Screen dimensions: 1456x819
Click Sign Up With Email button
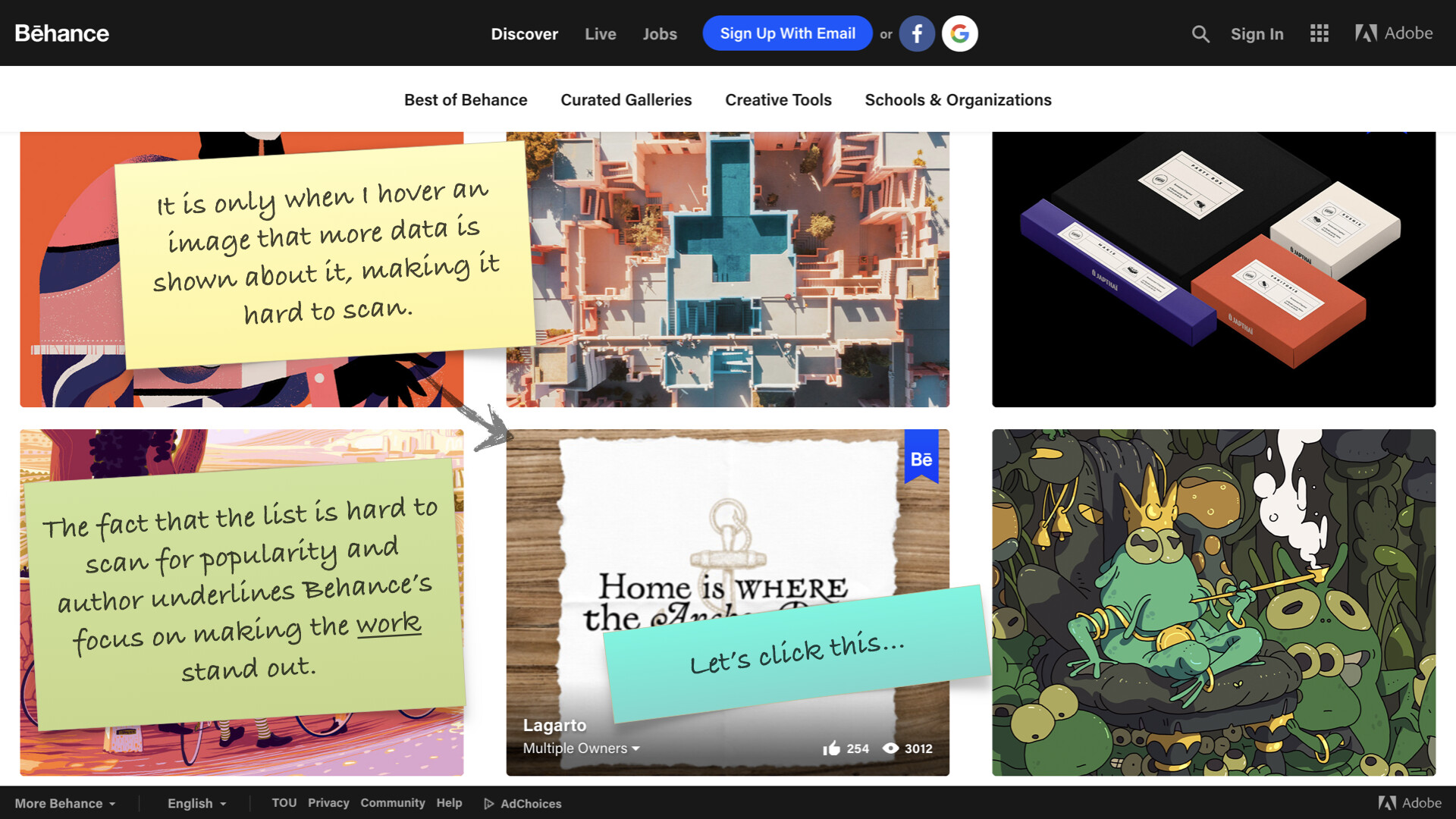coord(788,33)
